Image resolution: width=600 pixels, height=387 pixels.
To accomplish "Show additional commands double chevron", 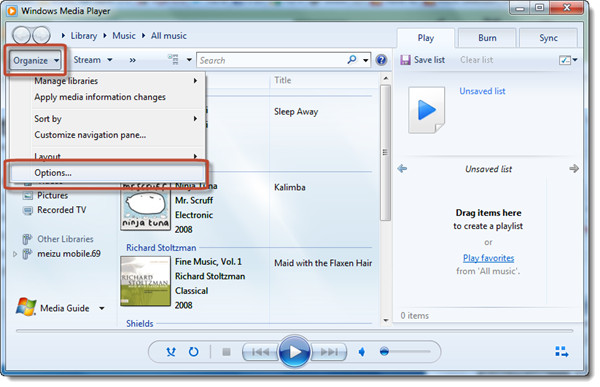I will [x=132, y=60].
